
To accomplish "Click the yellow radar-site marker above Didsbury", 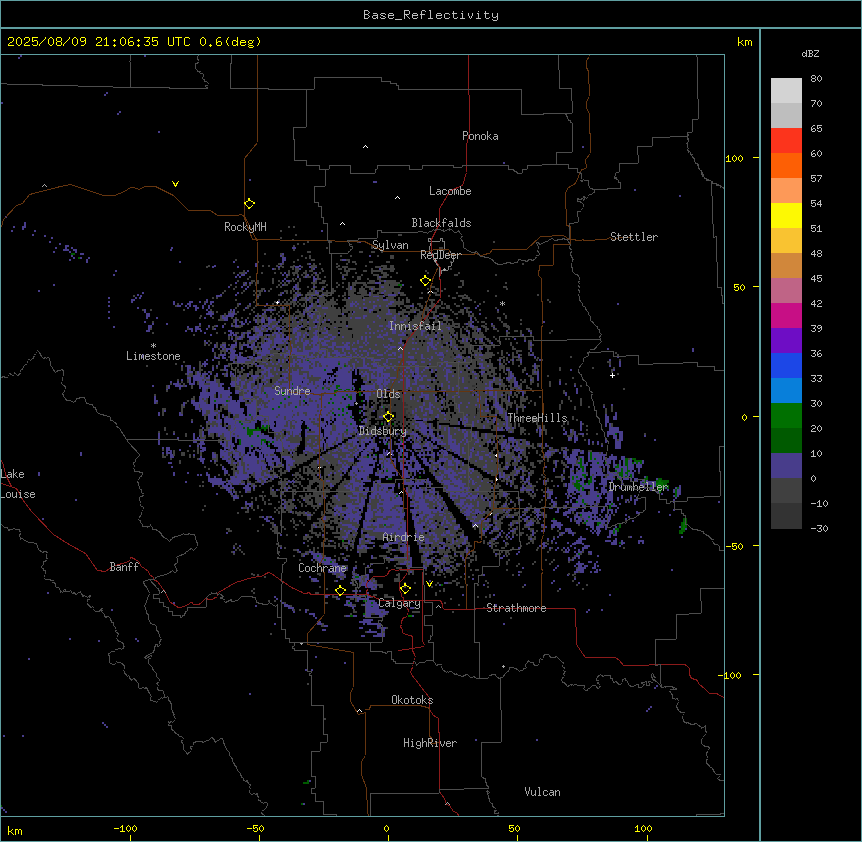I will tap(388, 417).
